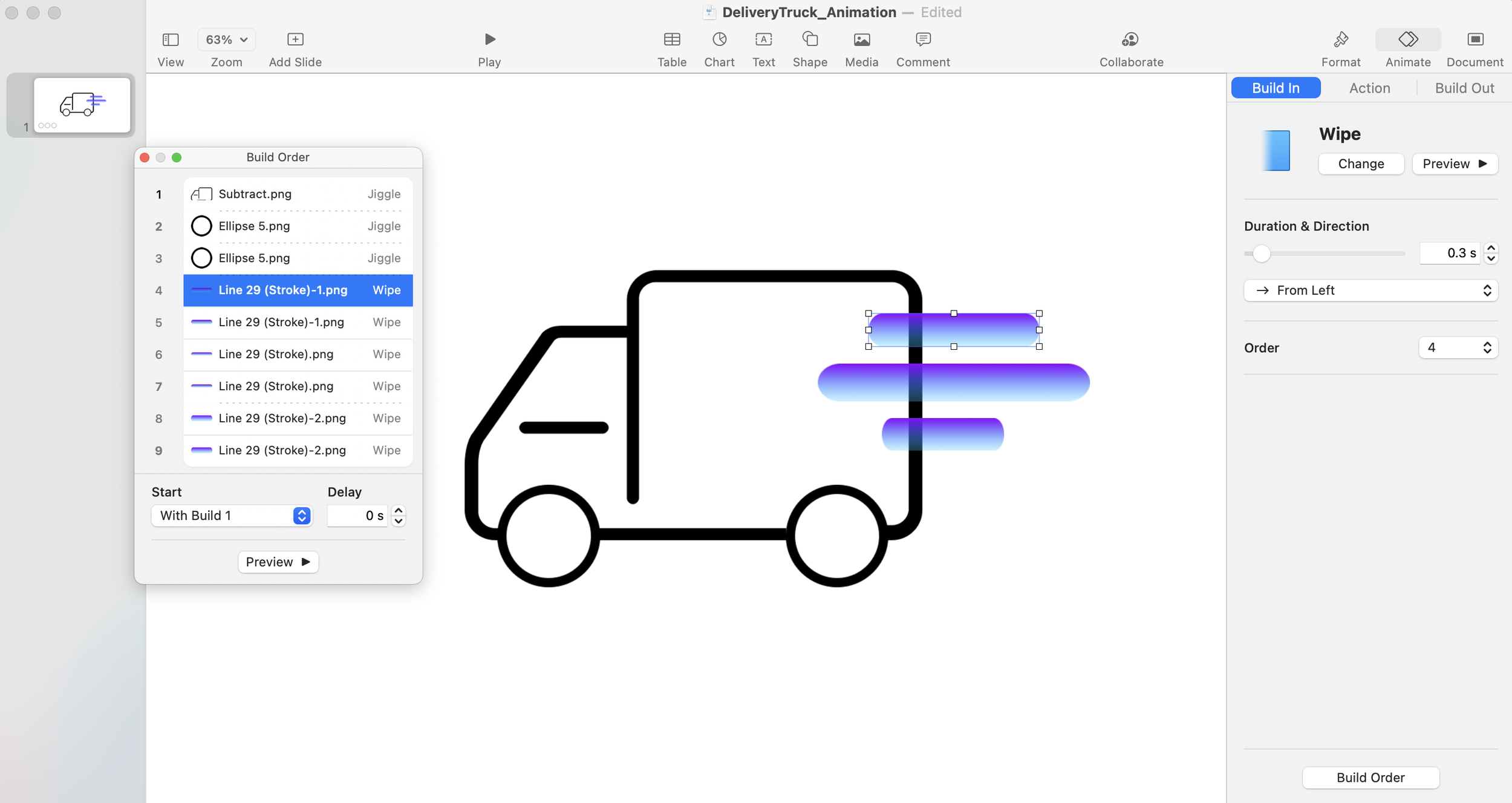The width and height of the screenshot is (1512, 803).
Task: Decrease the Delay with down stepper
Action: pyautogui.click(x=398, y=522)
